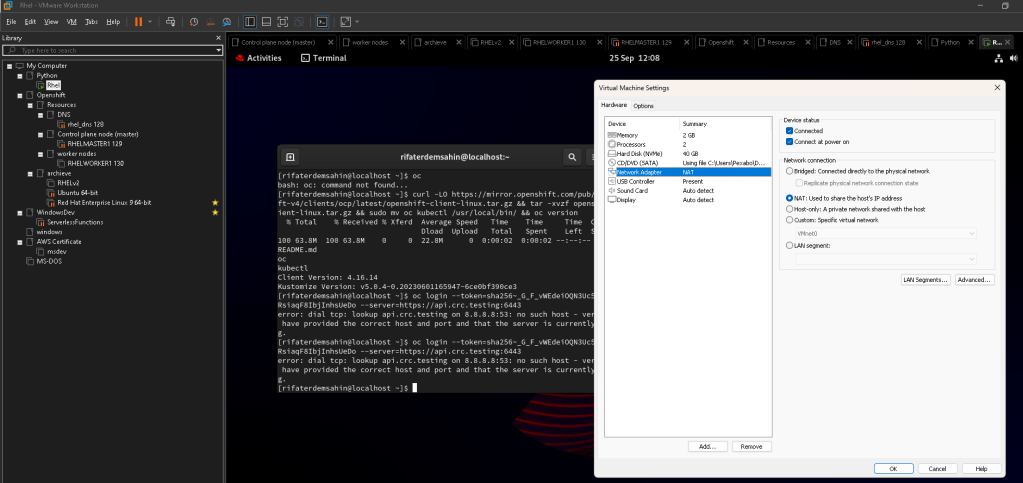Image resolution: width=1023 pixels, height=483 pixels.
Task: Click the 25 Sep 12:08 clock in guest
Action: (x=634, y=58)
